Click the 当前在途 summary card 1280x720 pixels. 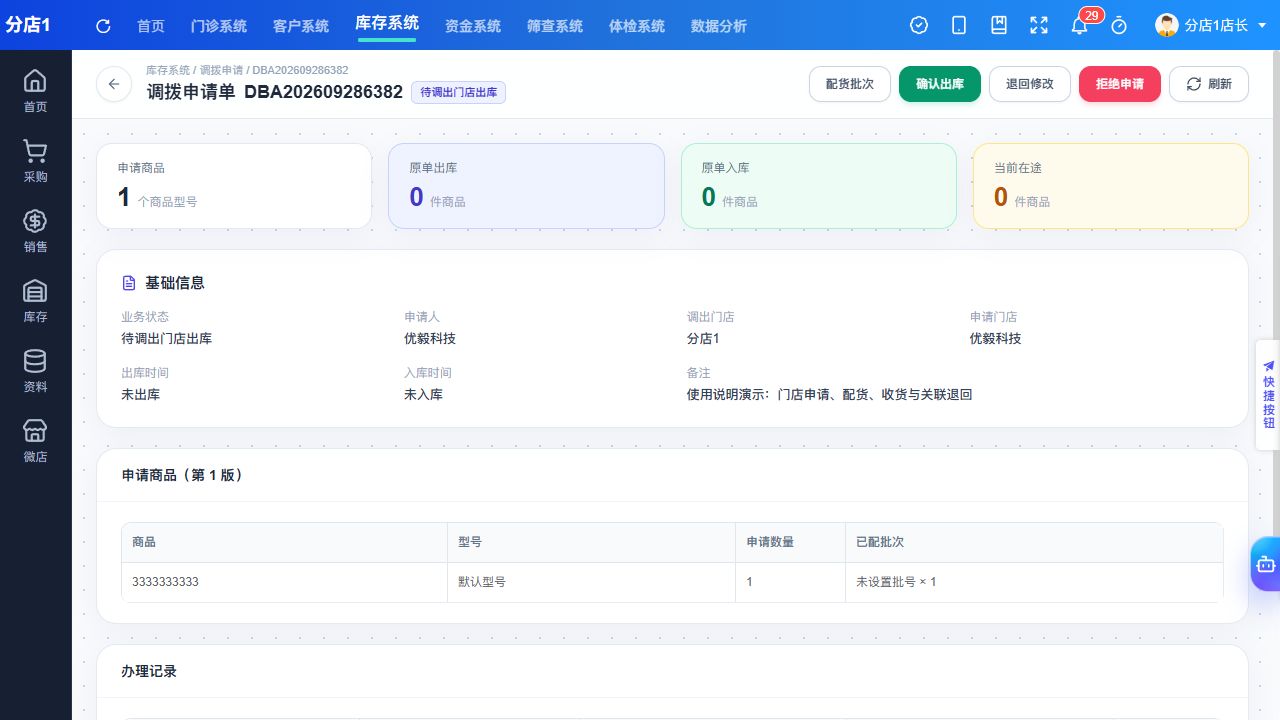click(x=1111, y=186)
